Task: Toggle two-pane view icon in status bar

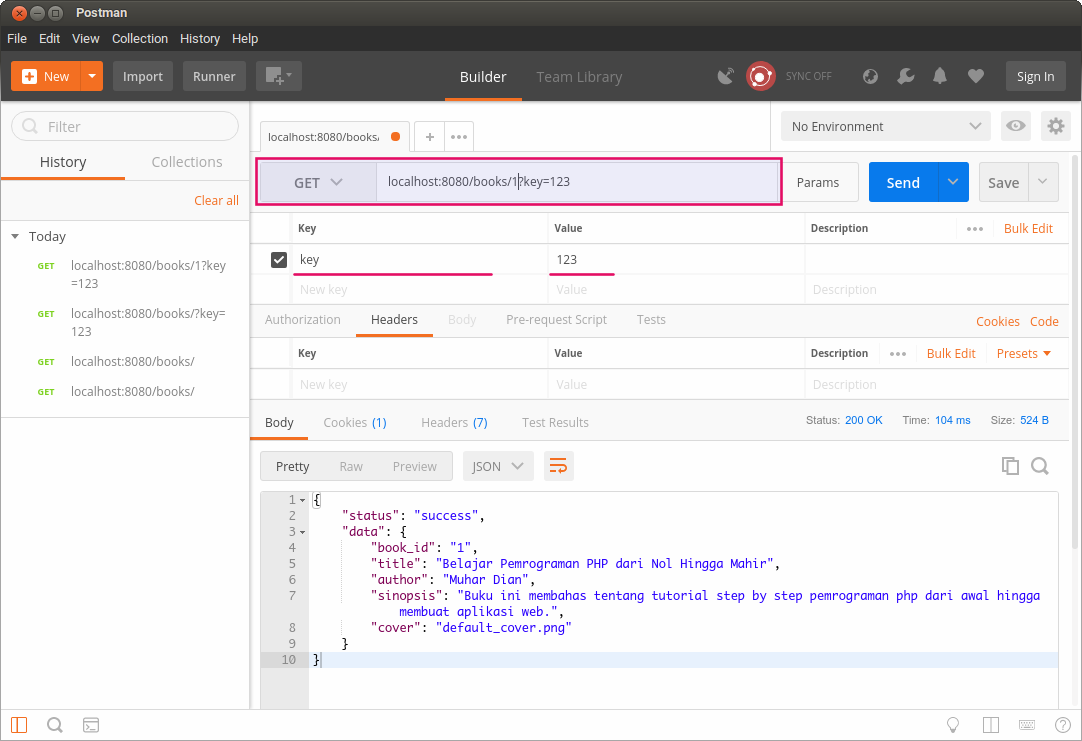Action: coord(991,725)
